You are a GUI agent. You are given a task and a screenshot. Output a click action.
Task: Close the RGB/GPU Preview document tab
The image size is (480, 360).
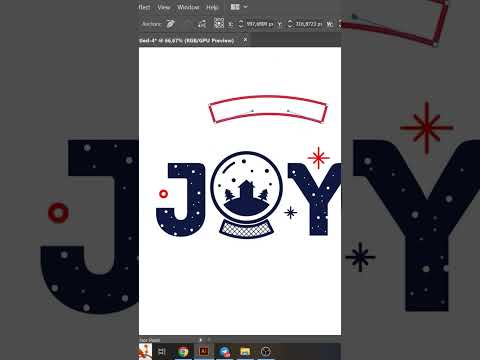tap(245, 40)
